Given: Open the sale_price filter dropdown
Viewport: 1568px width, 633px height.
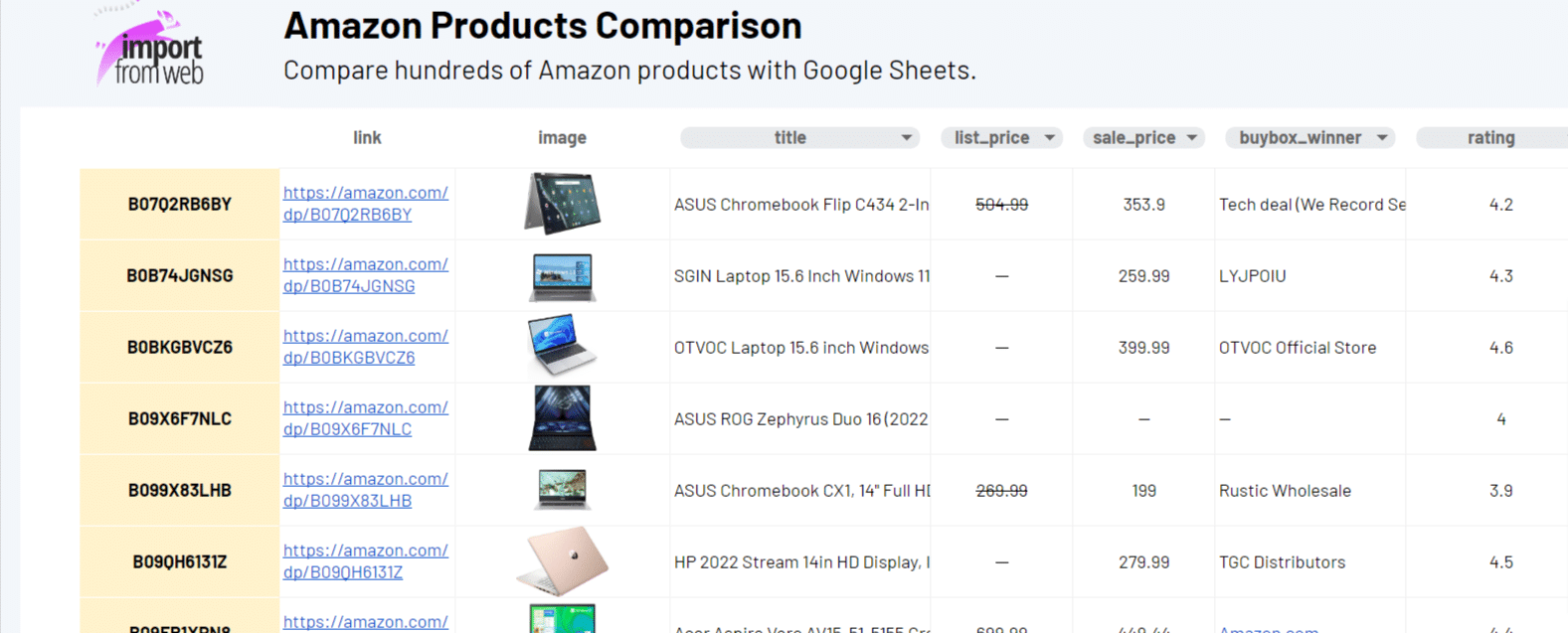Looking at the screenshot, I should coord(1191,138).
